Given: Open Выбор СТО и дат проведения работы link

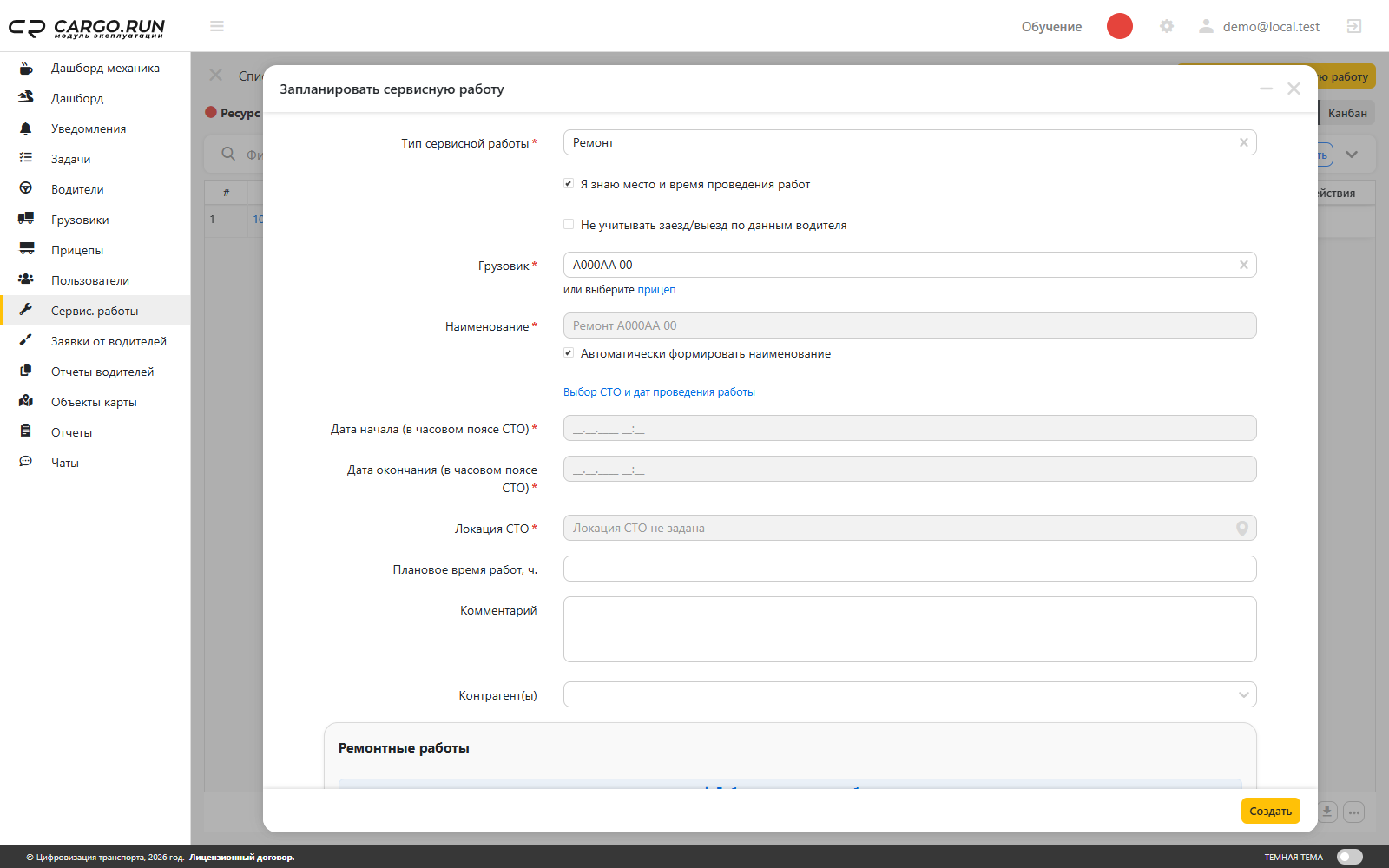Looking at the screenshot, I should click(x=659, y=392).
